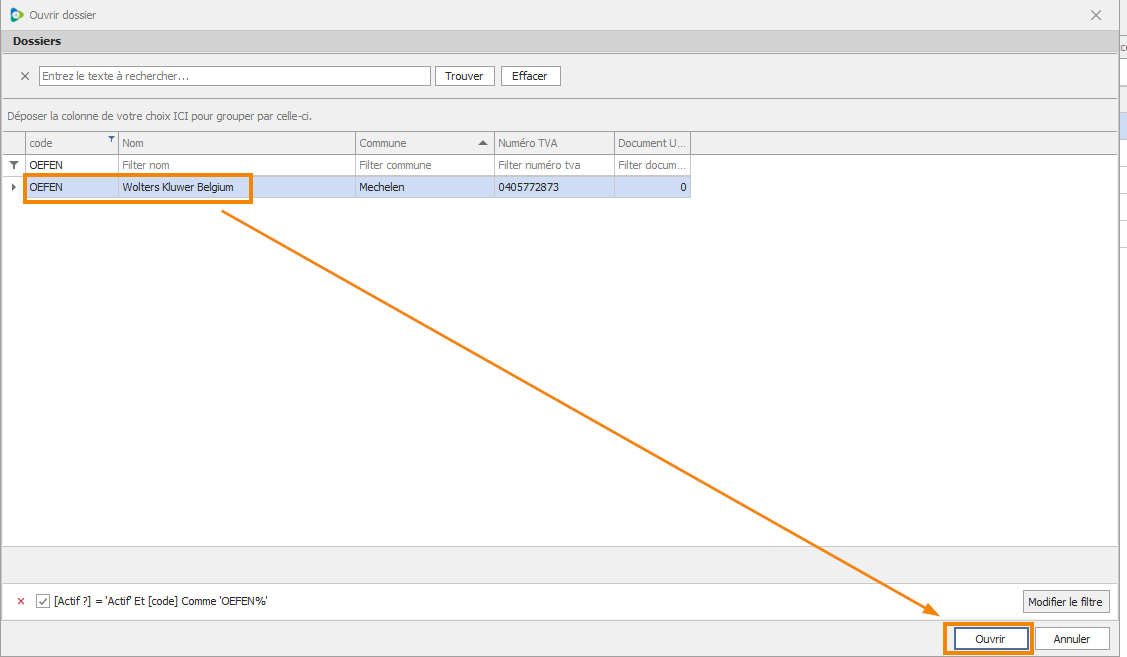Click the Nom column header
The width and height of the screenshot is (1127, 657).
236,143
